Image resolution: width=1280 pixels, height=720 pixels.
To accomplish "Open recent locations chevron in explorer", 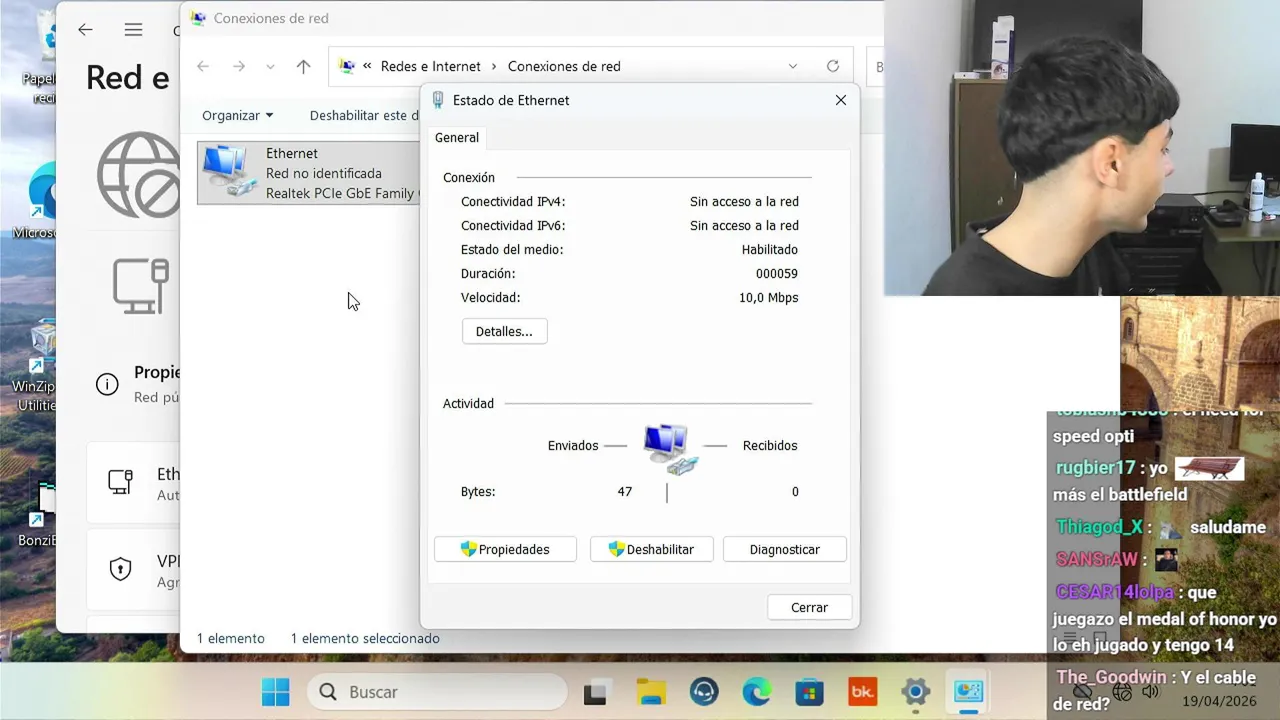I will (270, 66).
